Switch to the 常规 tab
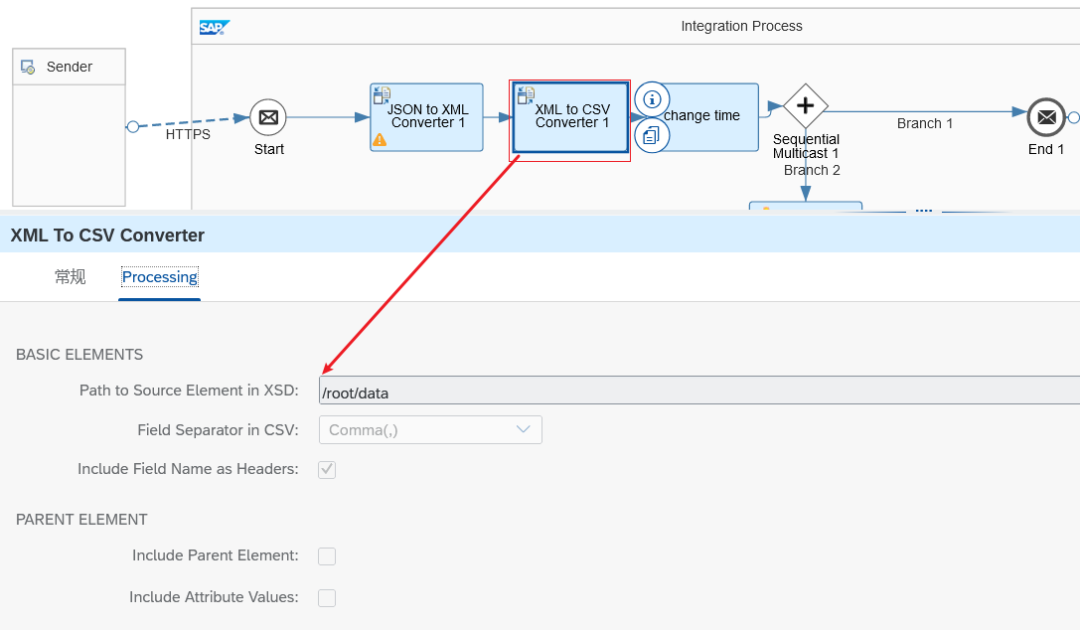Screen dimensions: 1080x630 (x=70, y=277)
